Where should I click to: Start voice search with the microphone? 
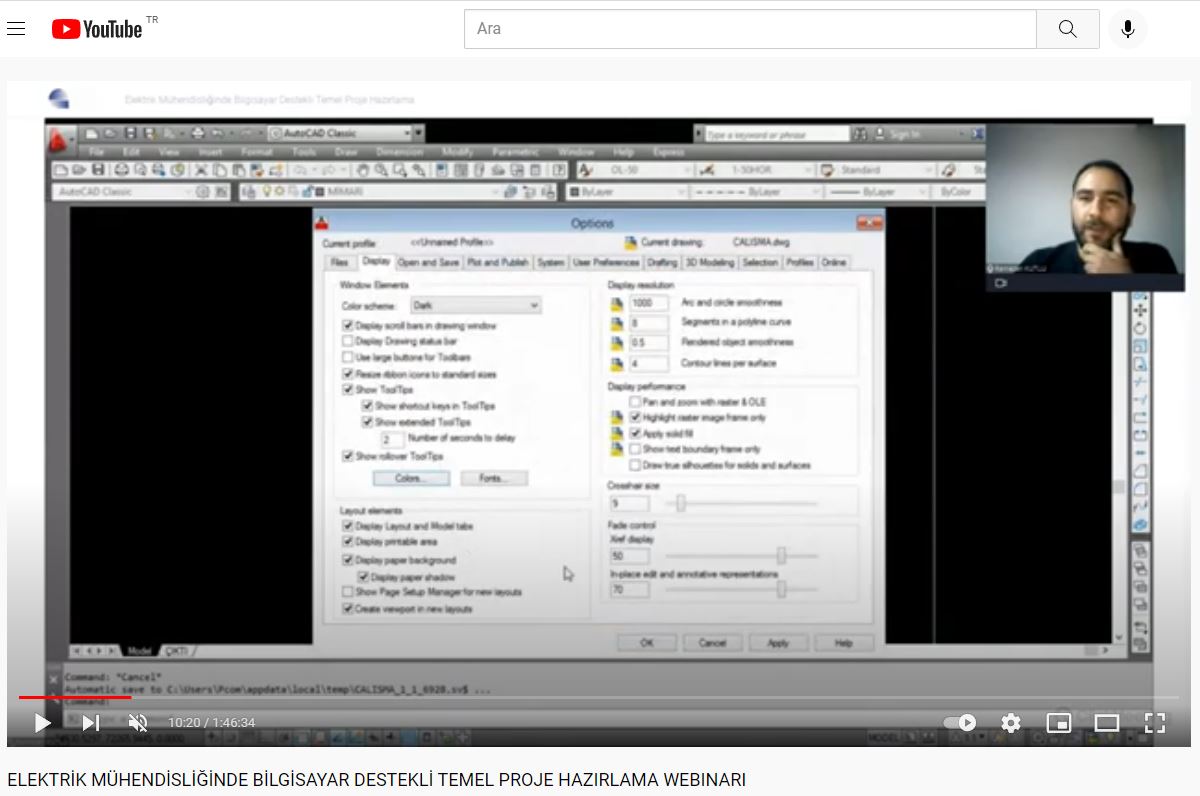point(1128,29)
